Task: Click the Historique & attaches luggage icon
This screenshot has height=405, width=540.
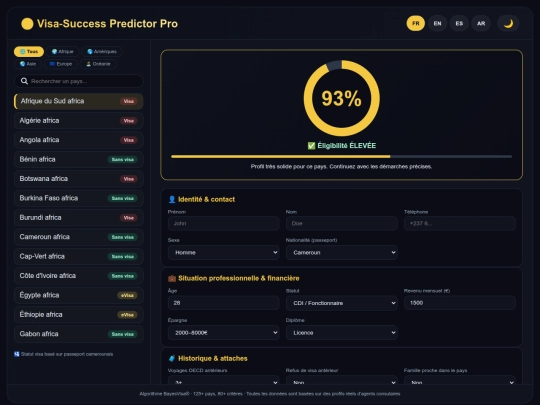Action: pos(172,359)
